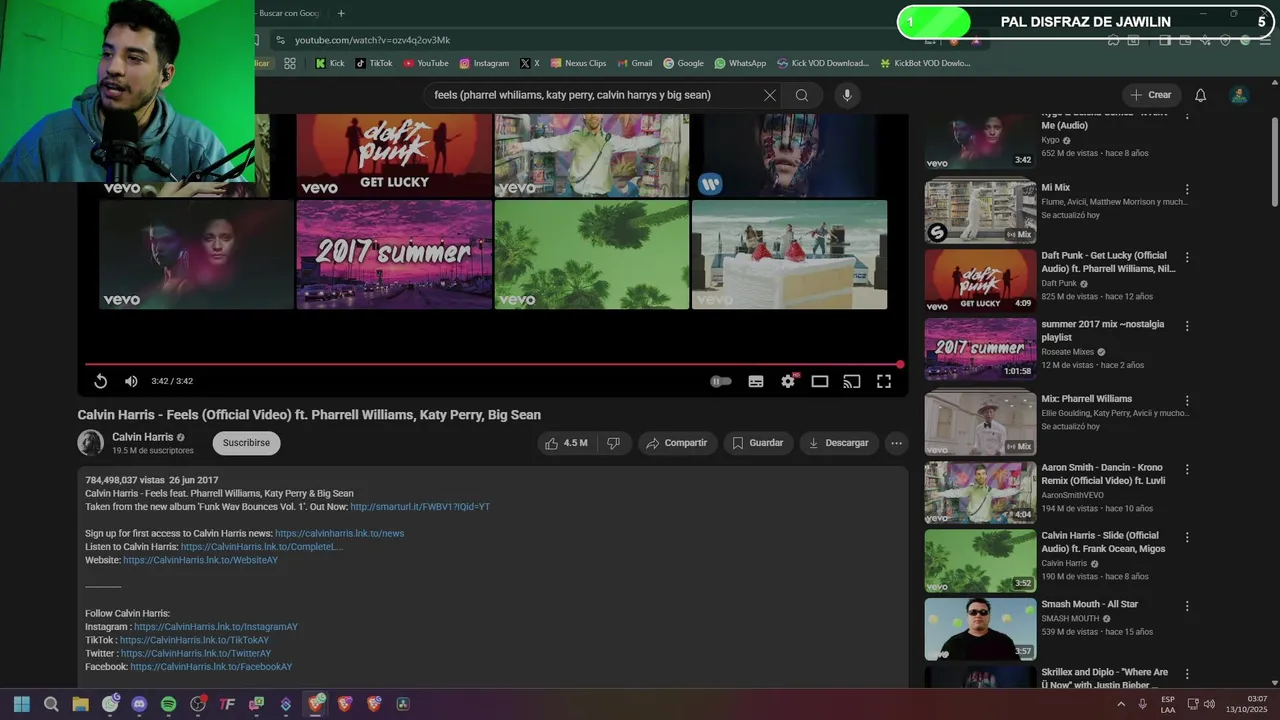Open the KickBot VOD Downloader bookmark
This screenshot has height=720, width=1280.
[x=925, y=63]
